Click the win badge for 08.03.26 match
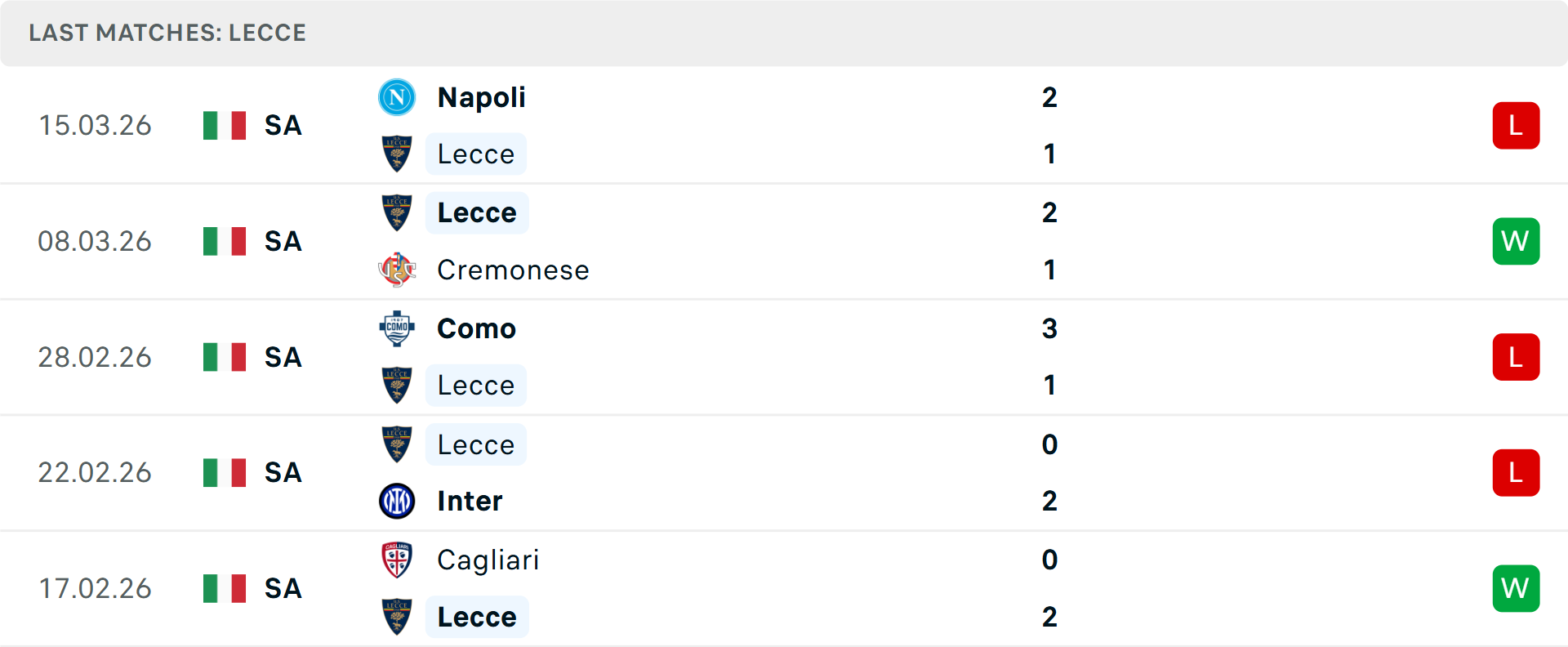 click(x=1516, y=241)
